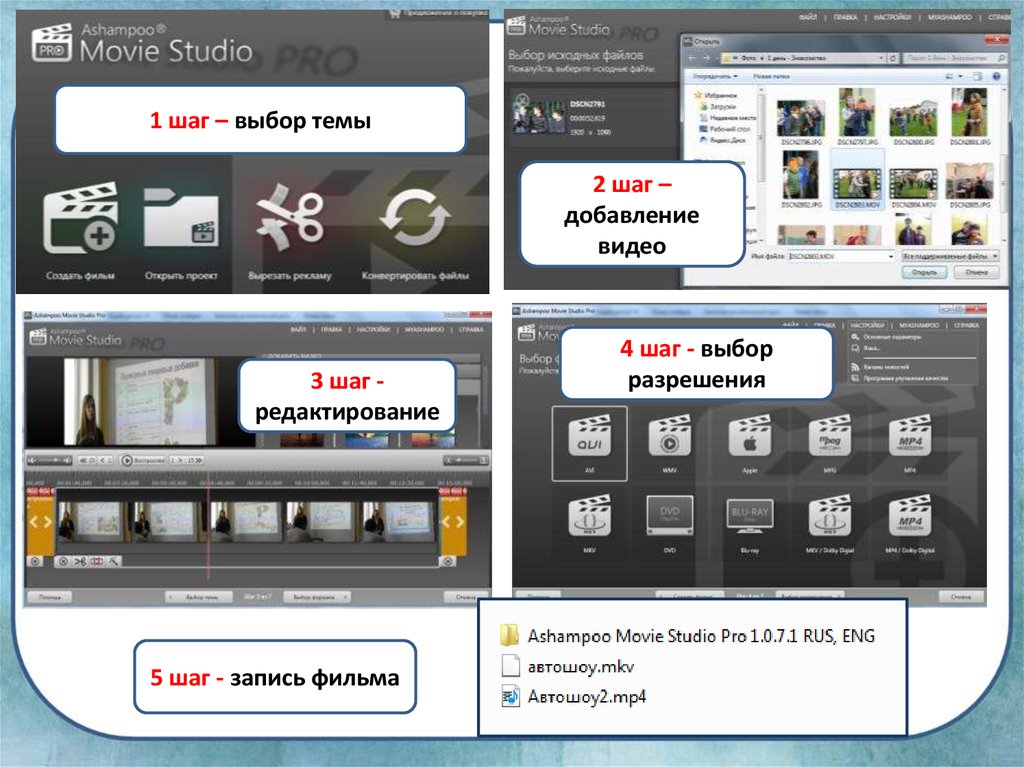Click the blue help icon in the Открыть dialog
This screenshot has width=1024, height=767.
tap(997, 76)
